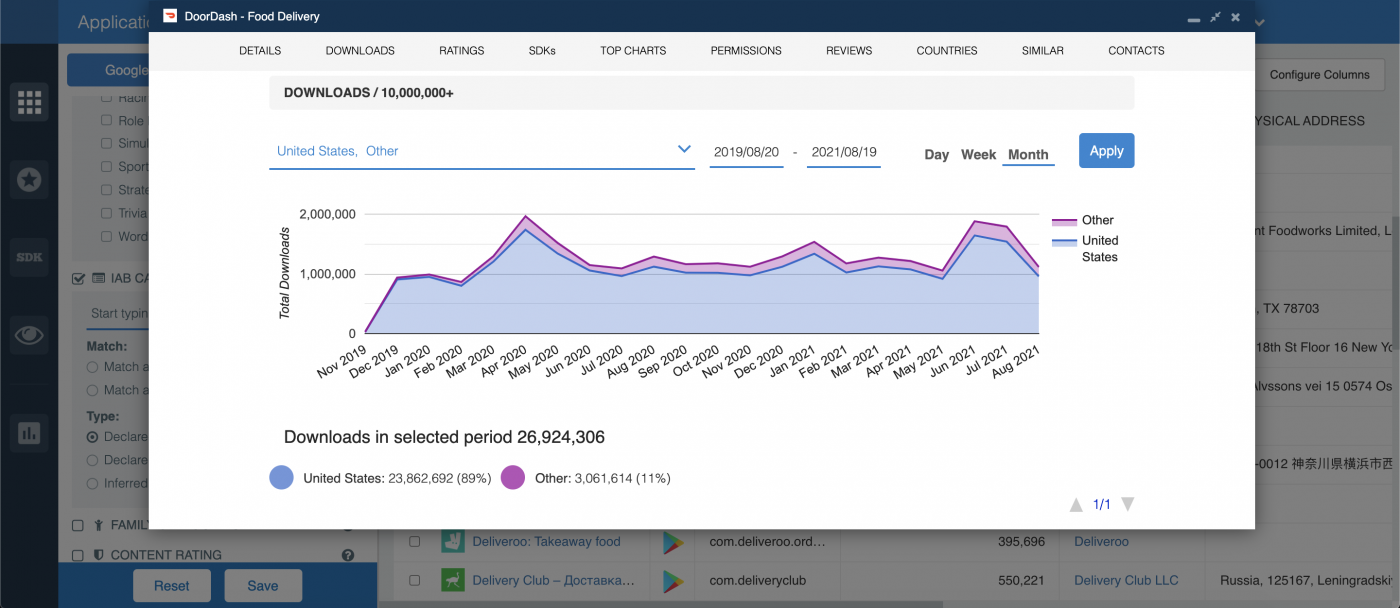
Task: Switch to the Downloads tab
Action: [360, 50]
